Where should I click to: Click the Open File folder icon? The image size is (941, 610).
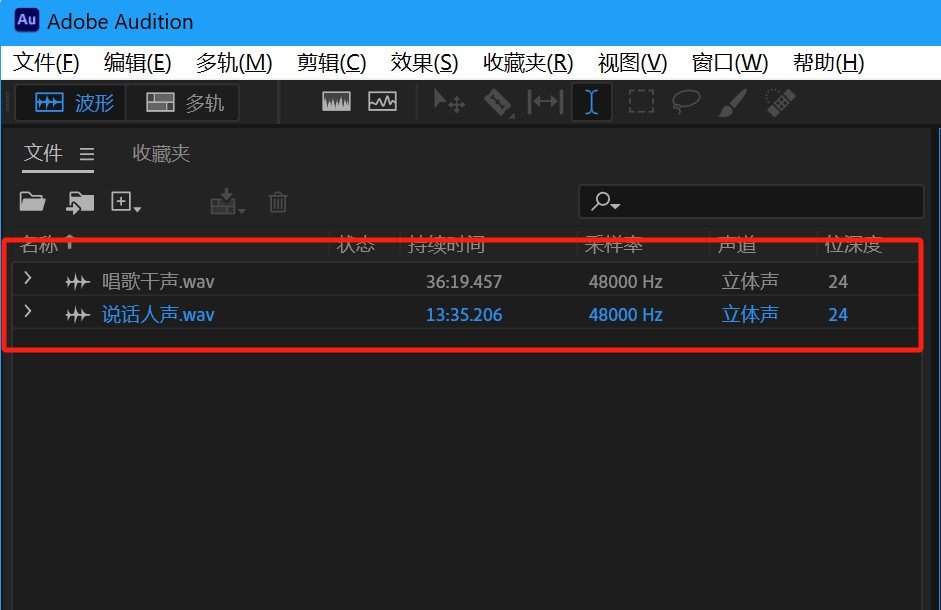click(33, 202)
